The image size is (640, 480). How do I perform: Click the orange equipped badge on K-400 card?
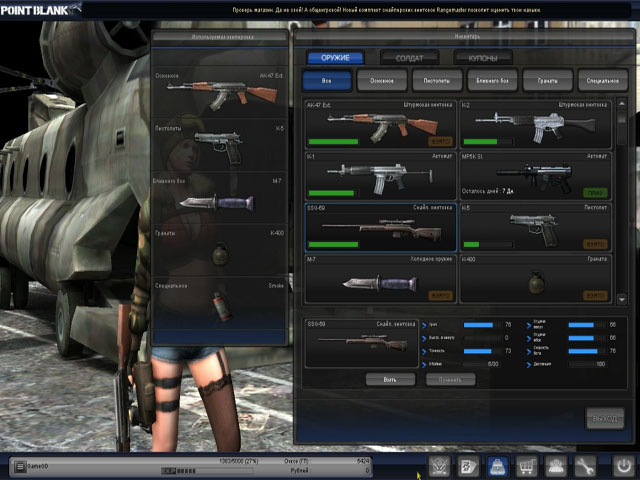pyautogui.click(x=595, y=295)
